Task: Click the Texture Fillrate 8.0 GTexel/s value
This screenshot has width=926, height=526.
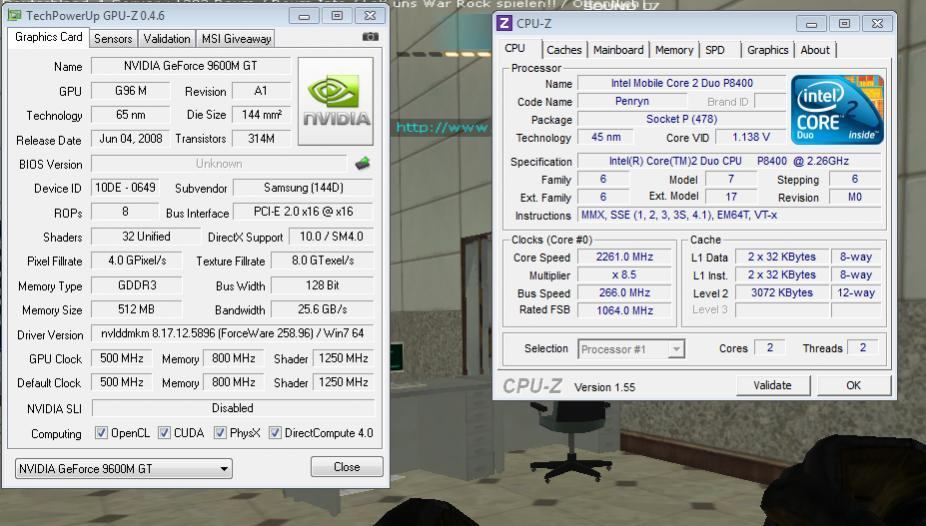Action: tap(322, 260)
